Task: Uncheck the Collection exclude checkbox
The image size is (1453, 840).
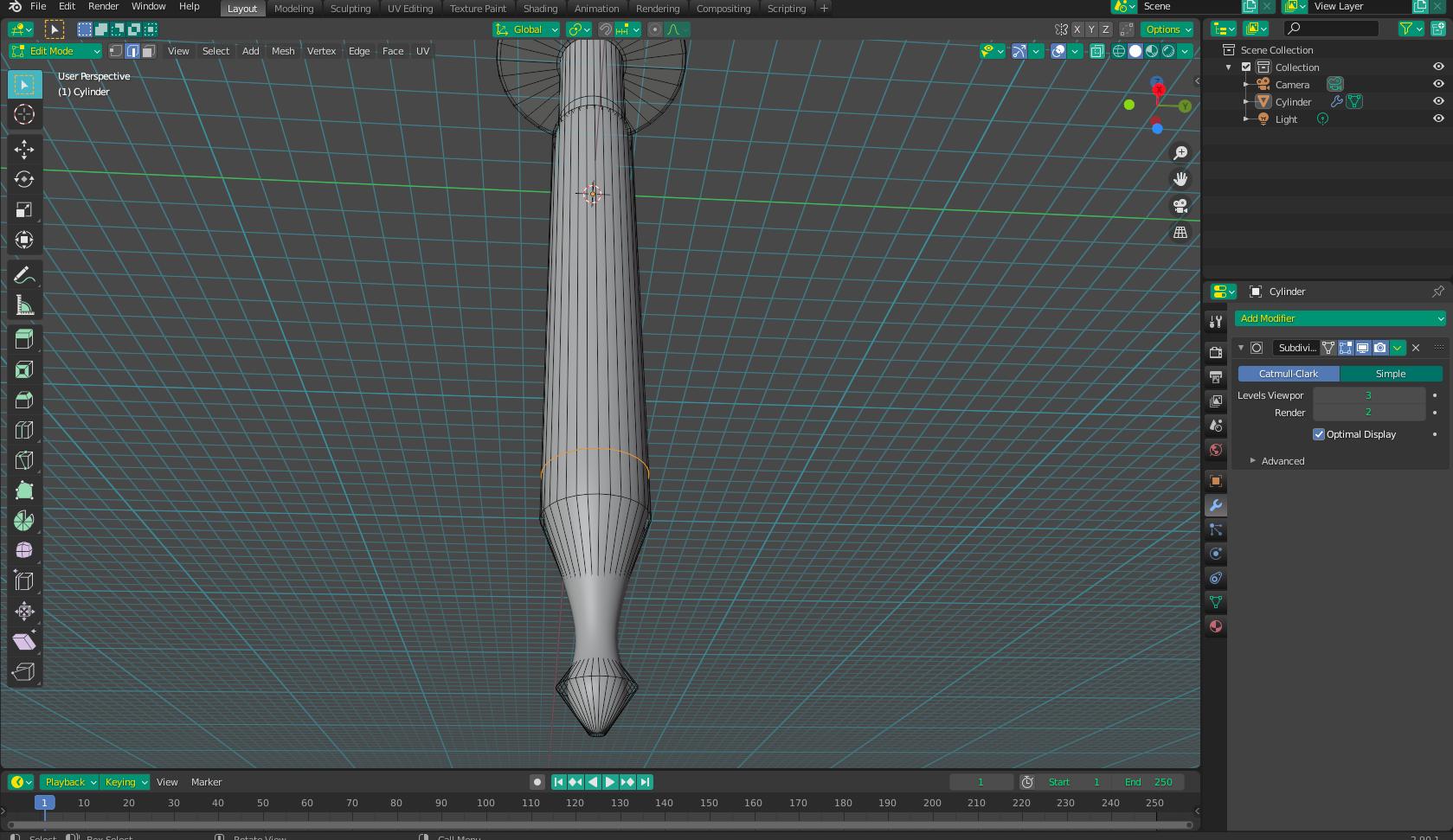Action: [x=1246, y=67]
